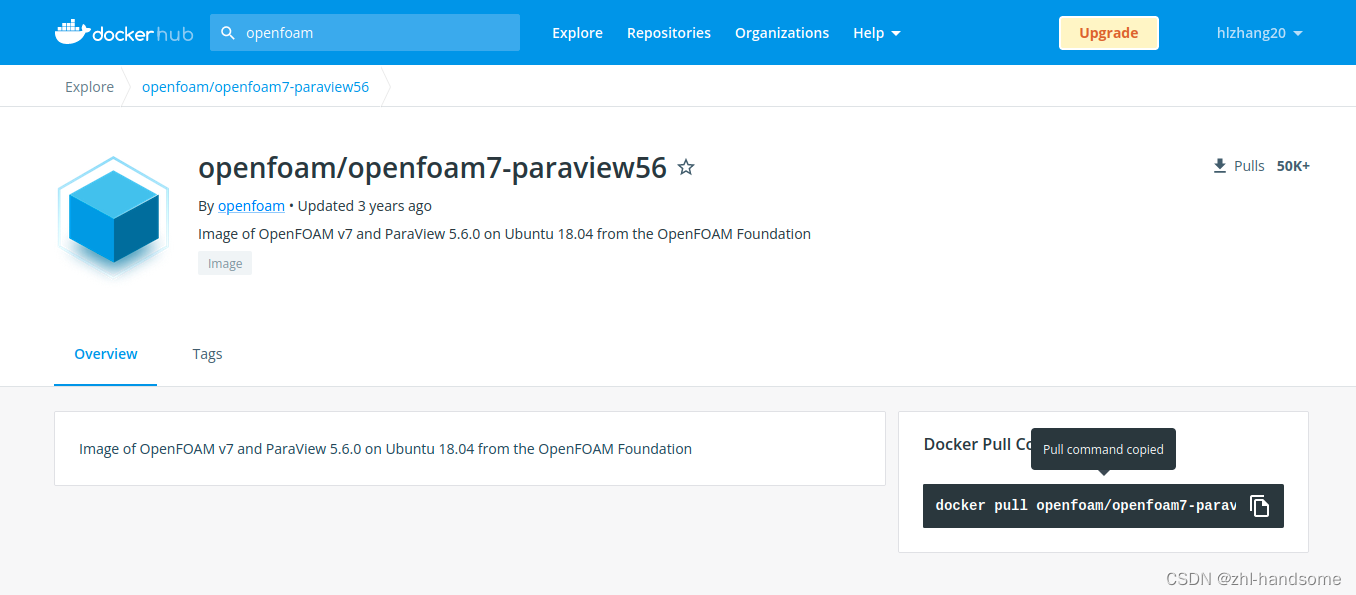Viewport: 1356px width, 595px height.
Task: Select the Overview tab
Action: pyautogui.click(x=105, y=353)
